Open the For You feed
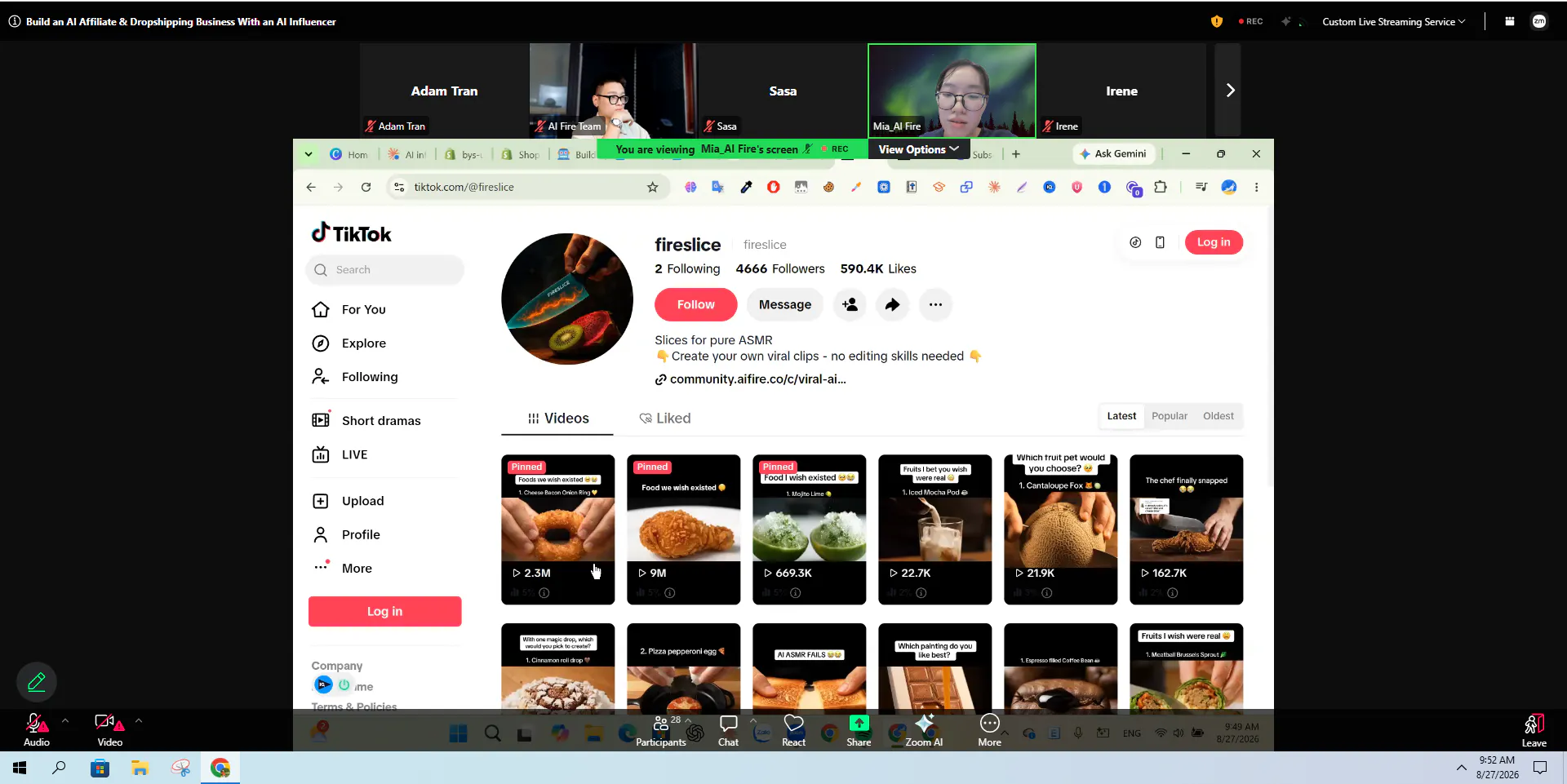Image resolution: width=1567 pixels, height=784 pixels. coord(363,309)
